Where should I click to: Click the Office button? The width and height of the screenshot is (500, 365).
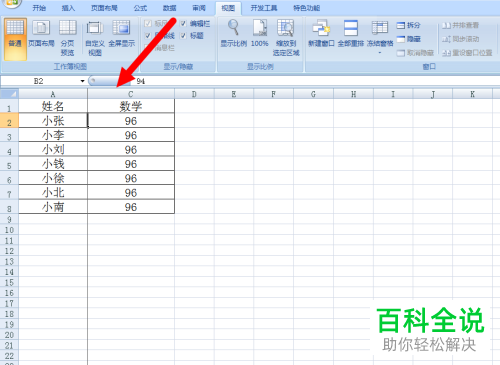point(12,3)
